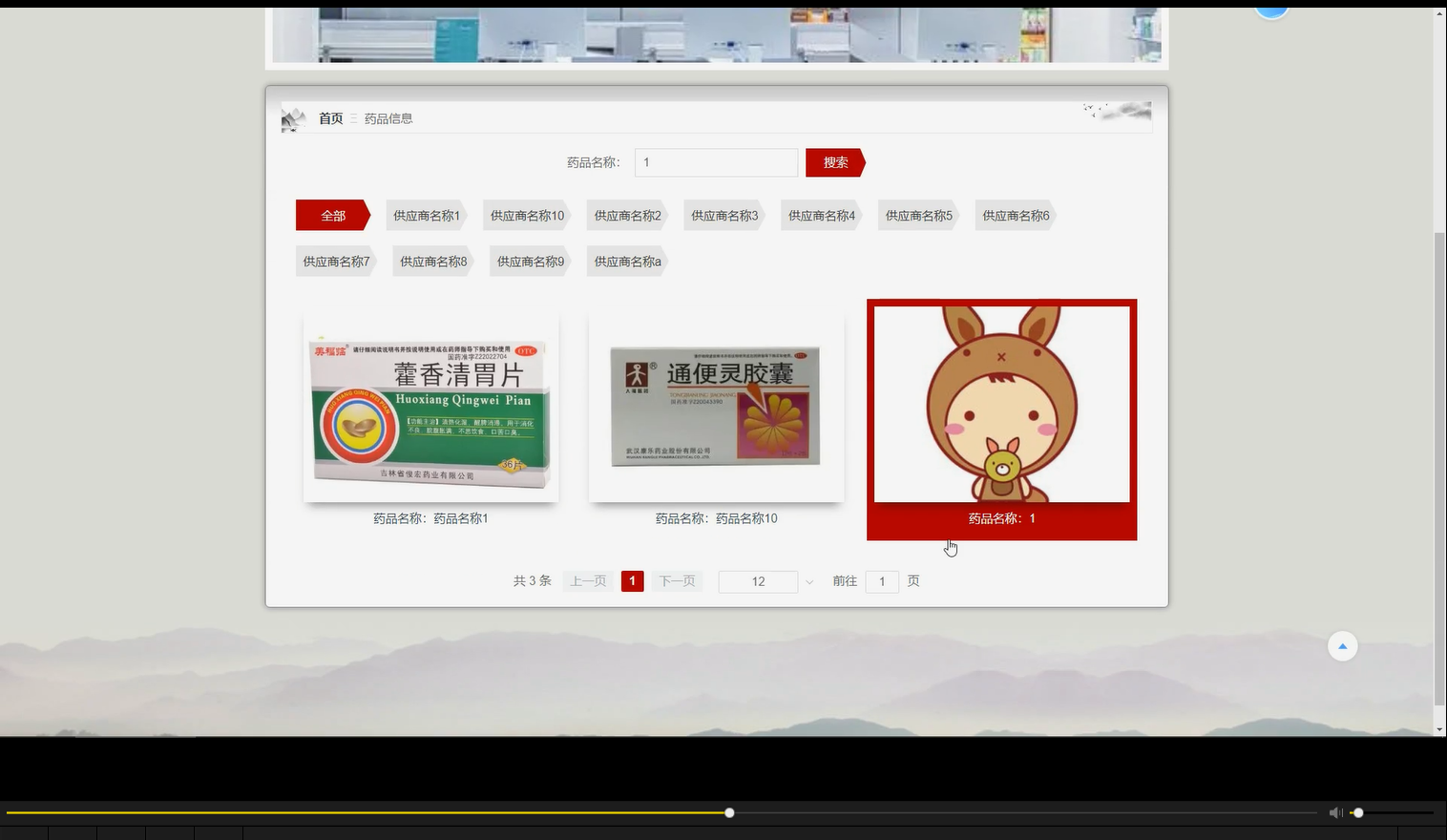1447x840 pixels.
Task: Select supplier filter 供应商名称5
Action: [916, 215]
